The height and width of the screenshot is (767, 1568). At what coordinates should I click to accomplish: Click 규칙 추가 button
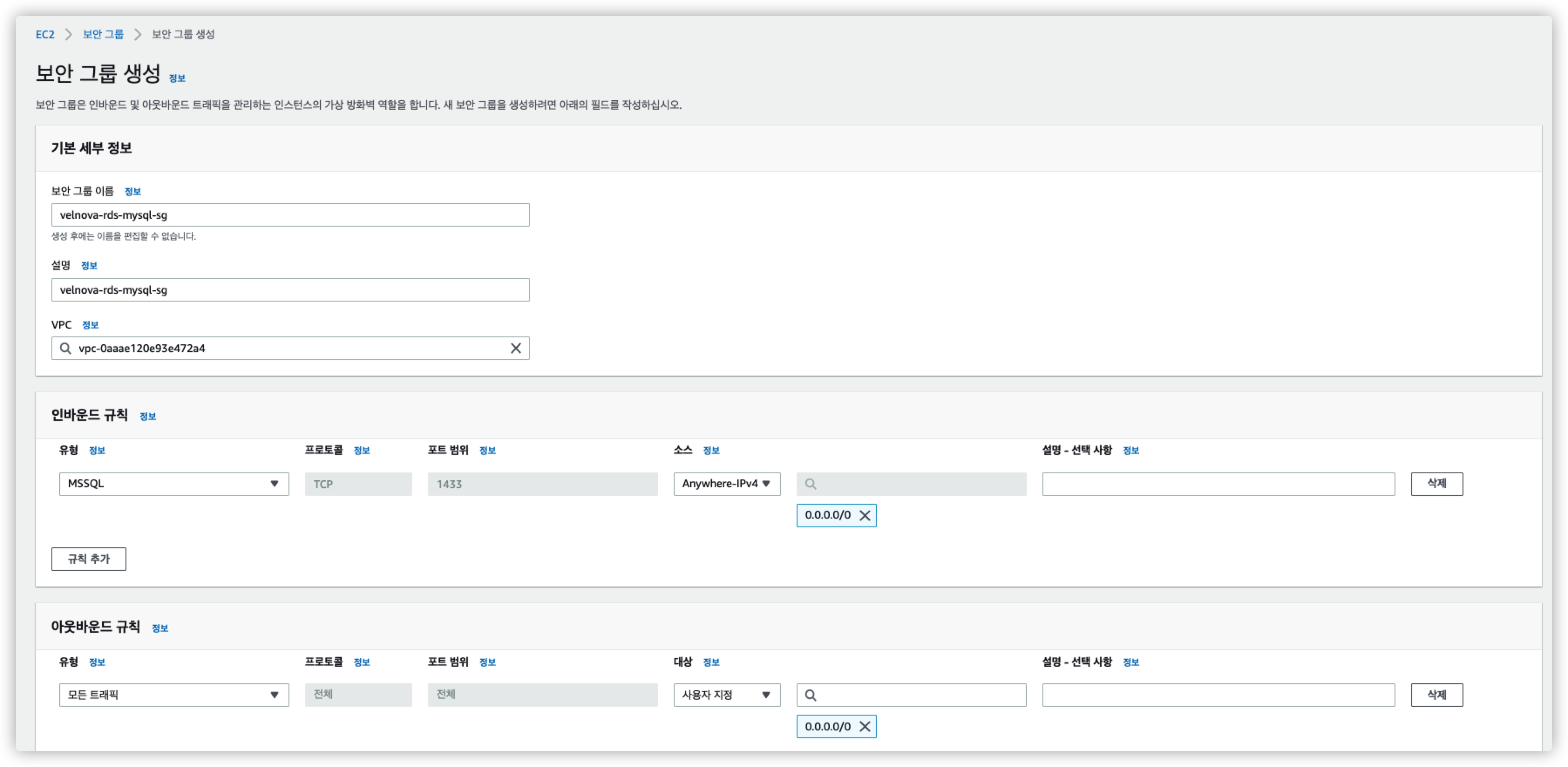tap(89, 559)
